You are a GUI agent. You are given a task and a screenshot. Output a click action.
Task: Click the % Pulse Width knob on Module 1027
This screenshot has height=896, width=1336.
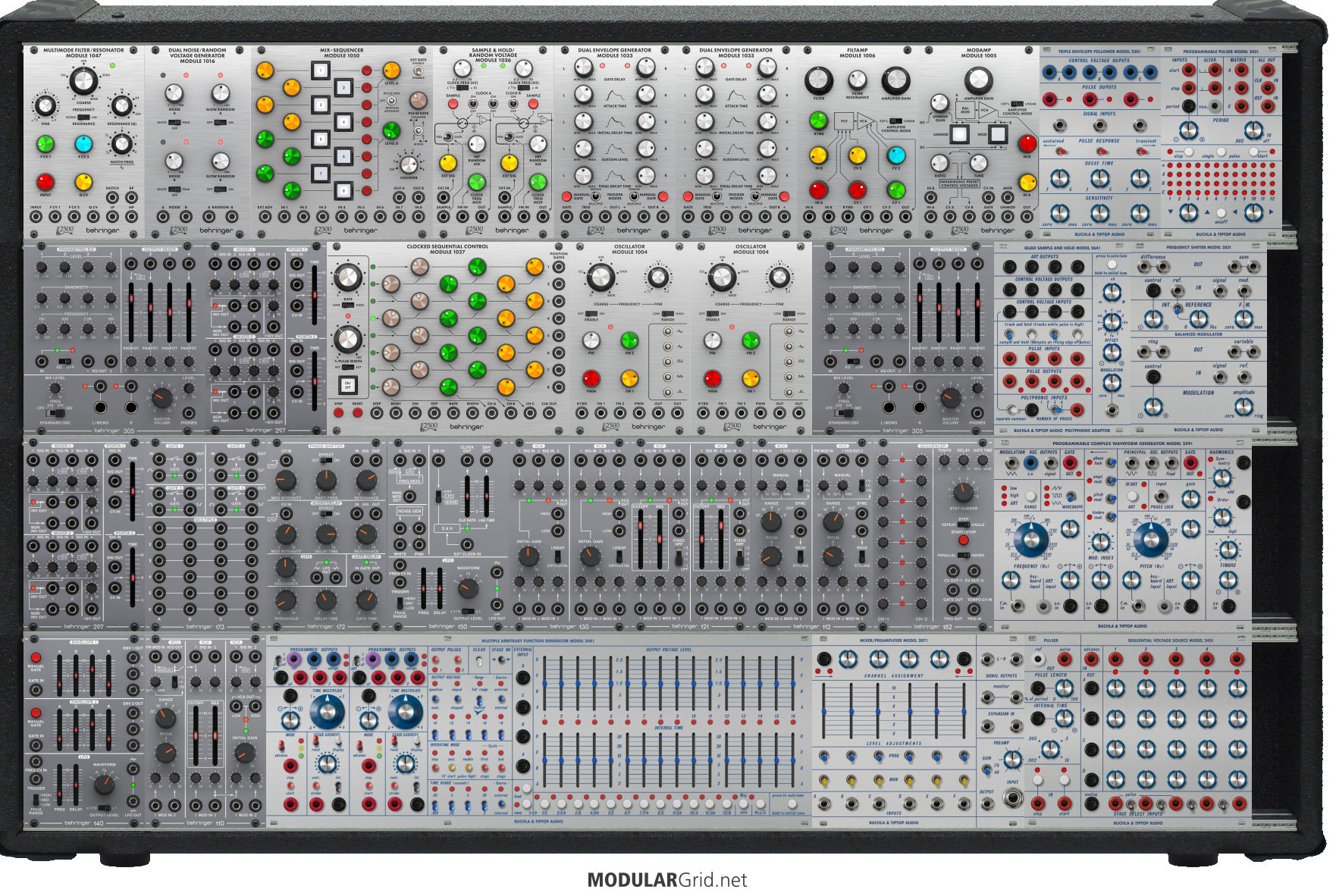pyautogui.click(x=348, y=339)
